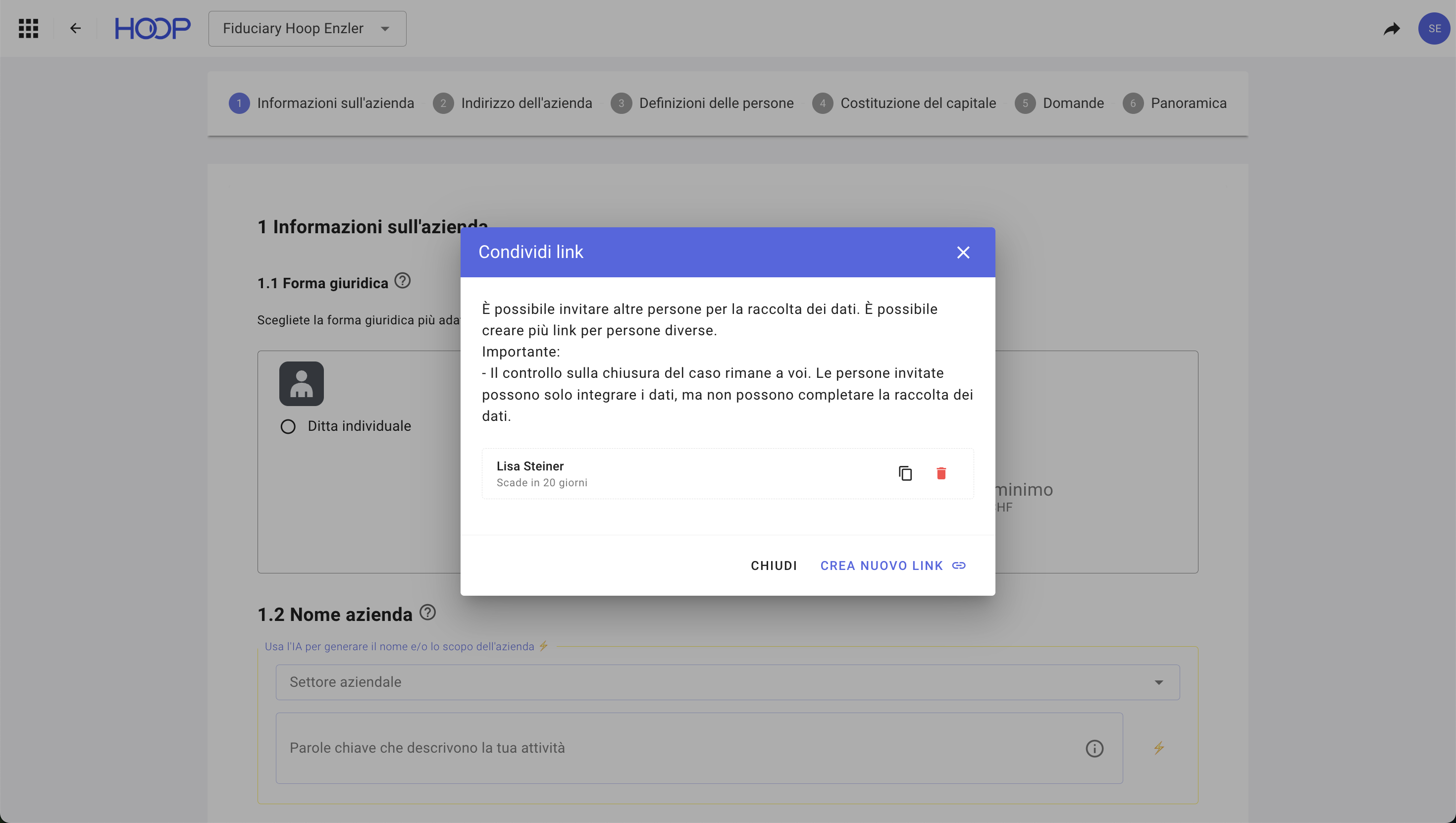Click info icon in keywords field
The width and height of the screenshot is (1456, 823).
pyautogui.click(x=1094, y=748)
